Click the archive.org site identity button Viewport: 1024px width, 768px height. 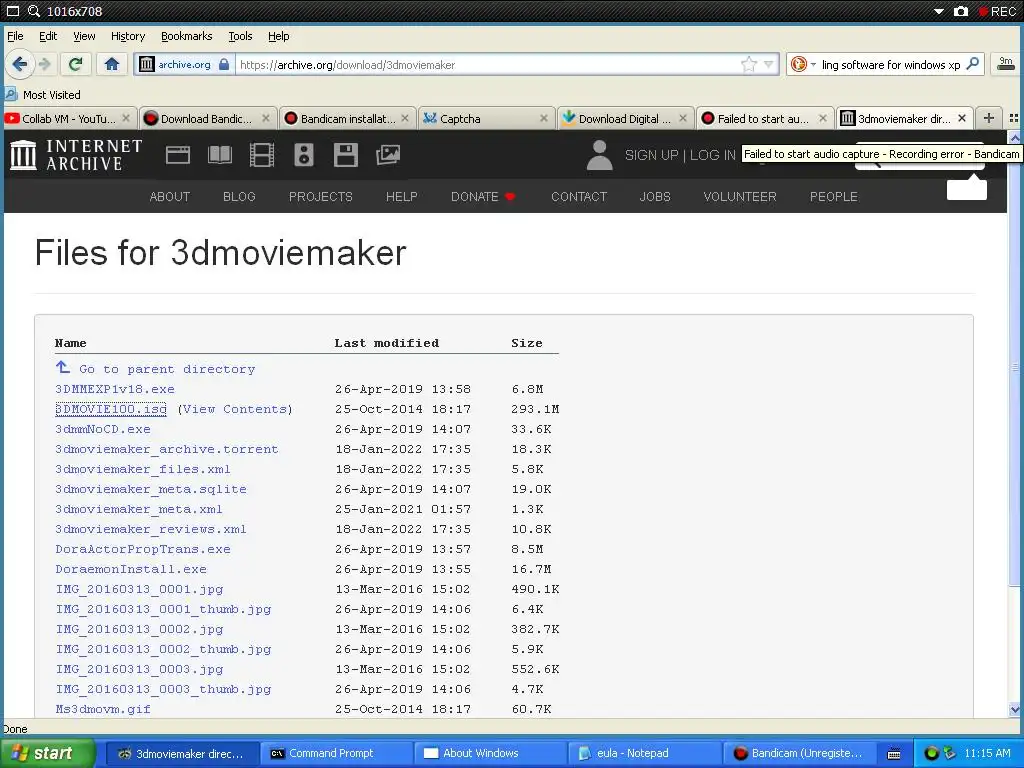point(184,64)
